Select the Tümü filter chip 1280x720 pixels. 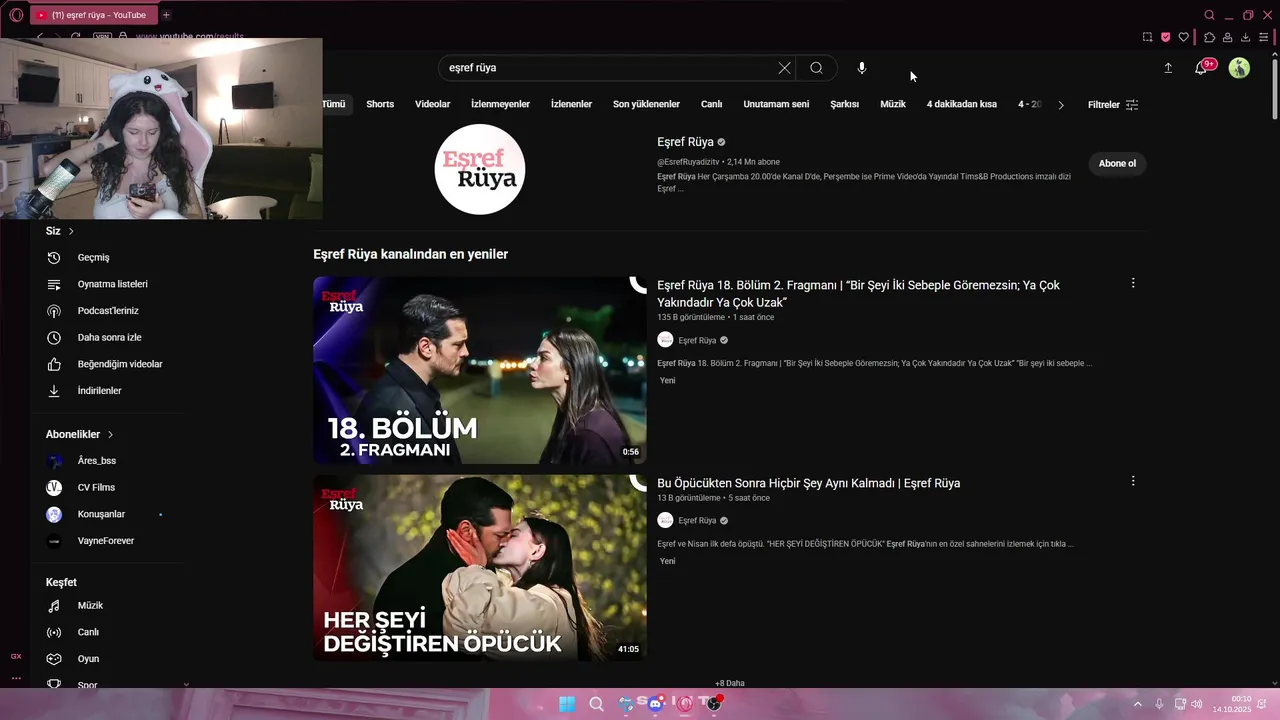[x=334, y=104]
